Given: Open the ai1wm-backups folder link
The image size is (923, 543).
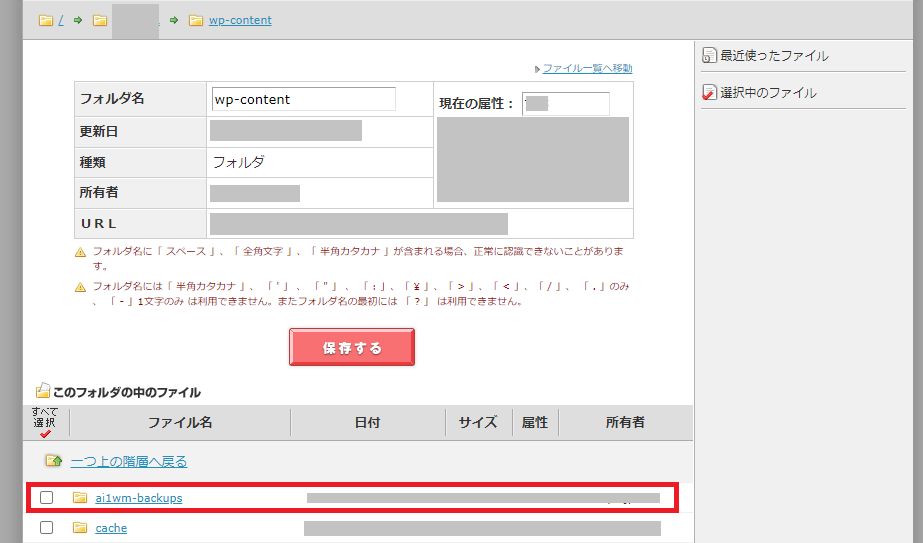Looking at the screenshot, I should point(138,498).
